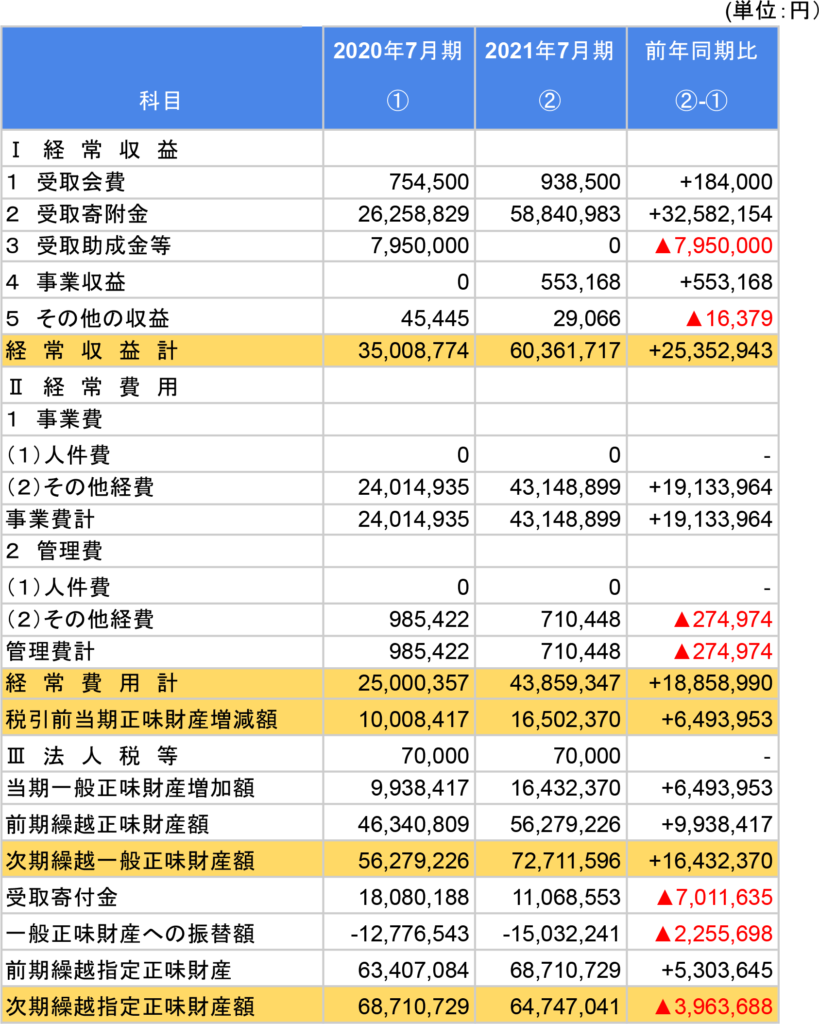Select the value 26,258,829
Screen dimensions: 819x1024
point(413,214)
